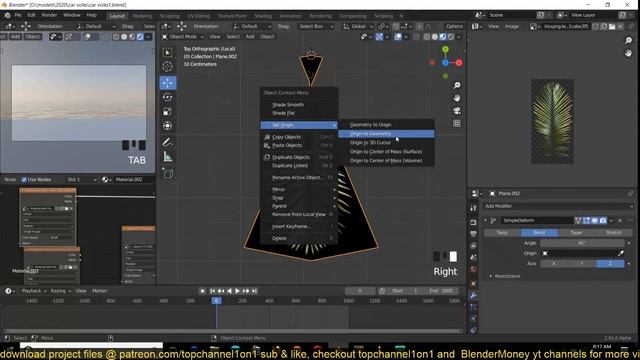Set deform Axis to Z
Image resolution: width=640 pixels, height=360 pixels.
tap(610, 264)
